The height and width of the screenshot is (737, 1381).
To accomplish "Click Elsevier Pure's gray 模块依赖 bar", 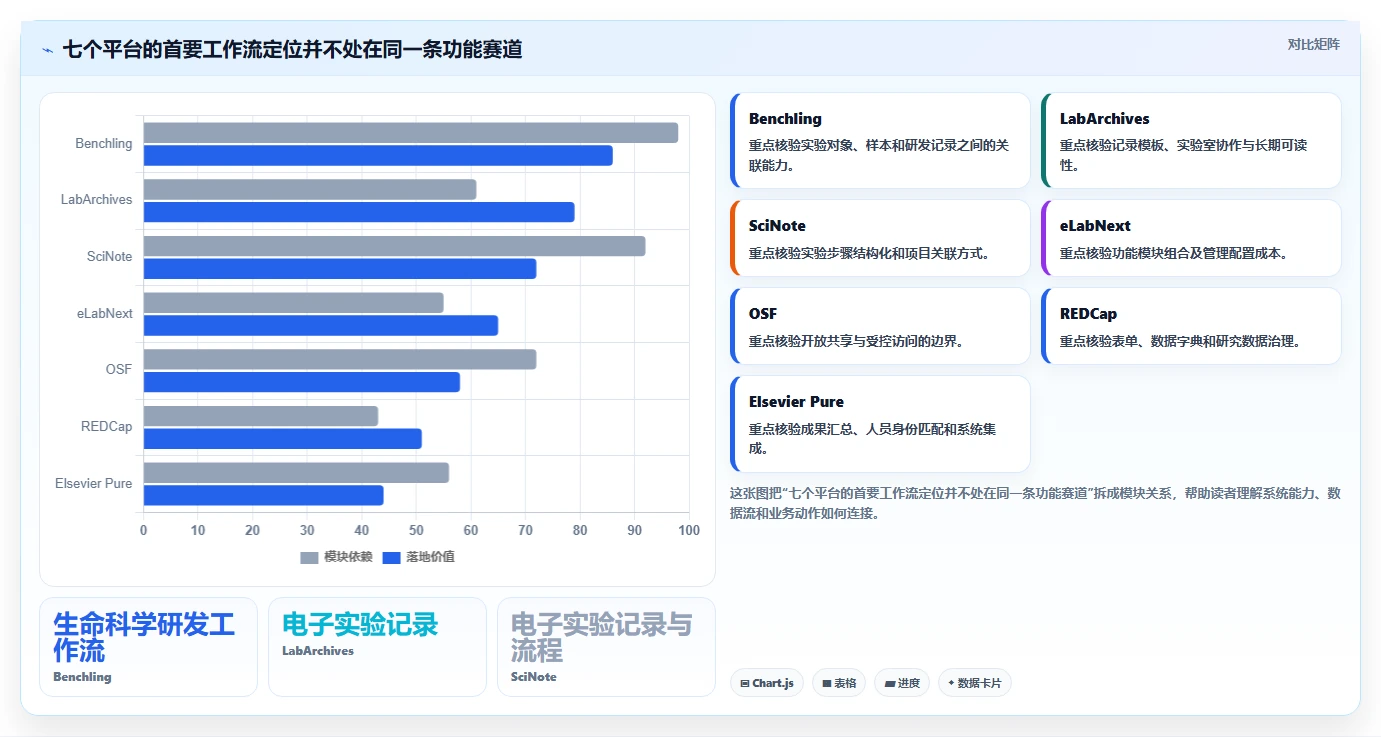I will click(296, 473).
